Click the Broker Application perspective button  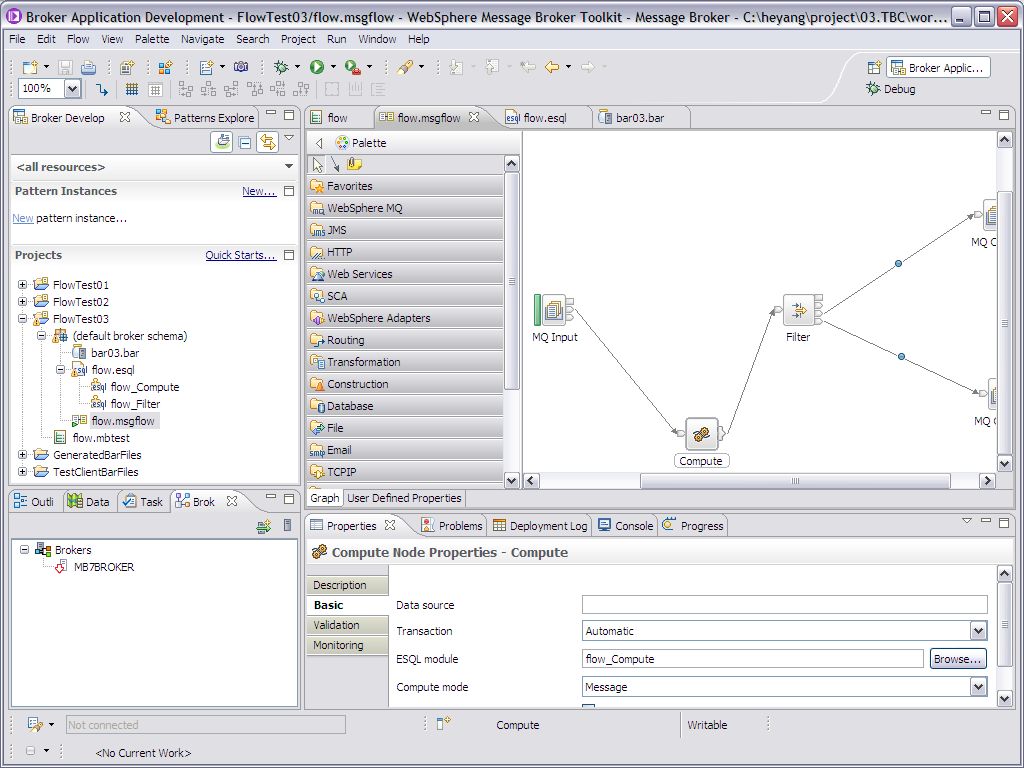click(938, 68)
